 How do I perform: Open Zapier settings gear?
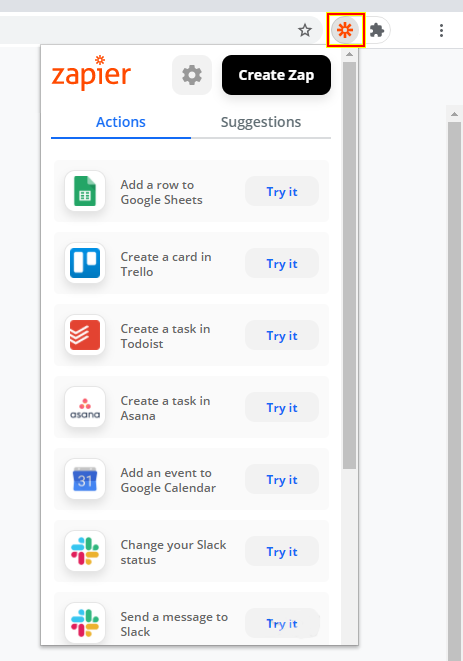click(x=192, y=75)
